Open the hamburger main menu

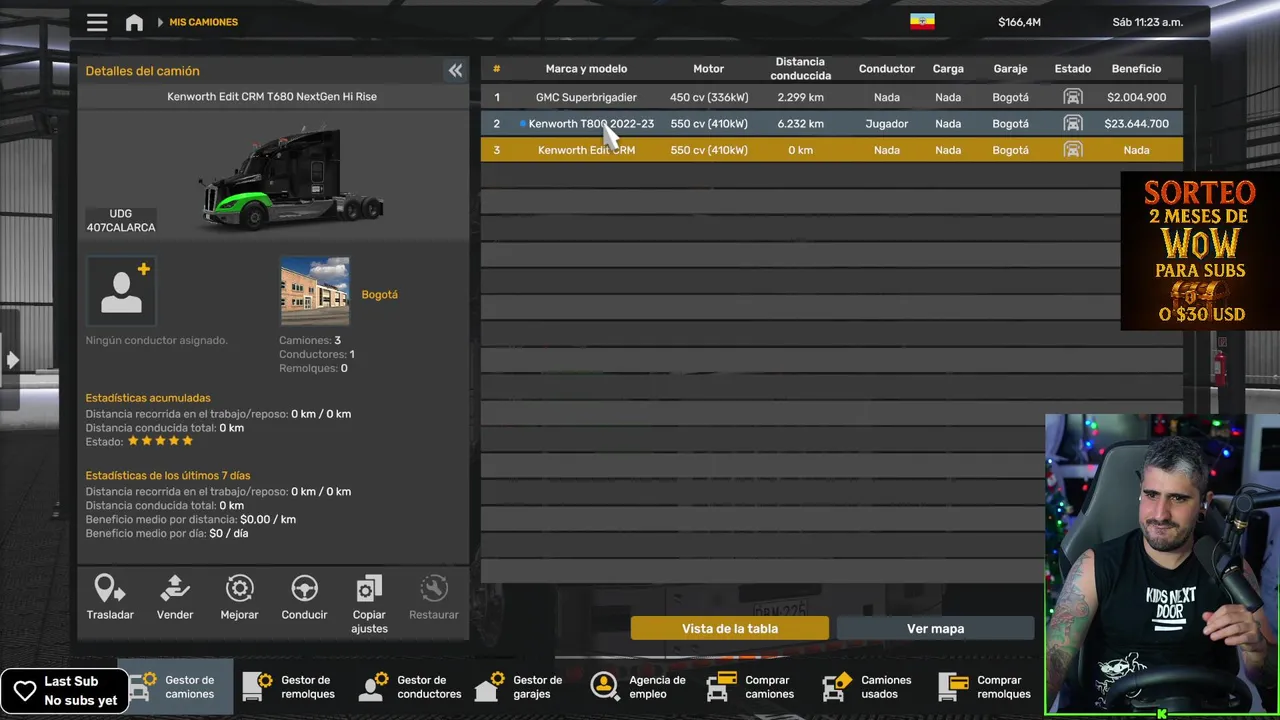coord(97,22)
